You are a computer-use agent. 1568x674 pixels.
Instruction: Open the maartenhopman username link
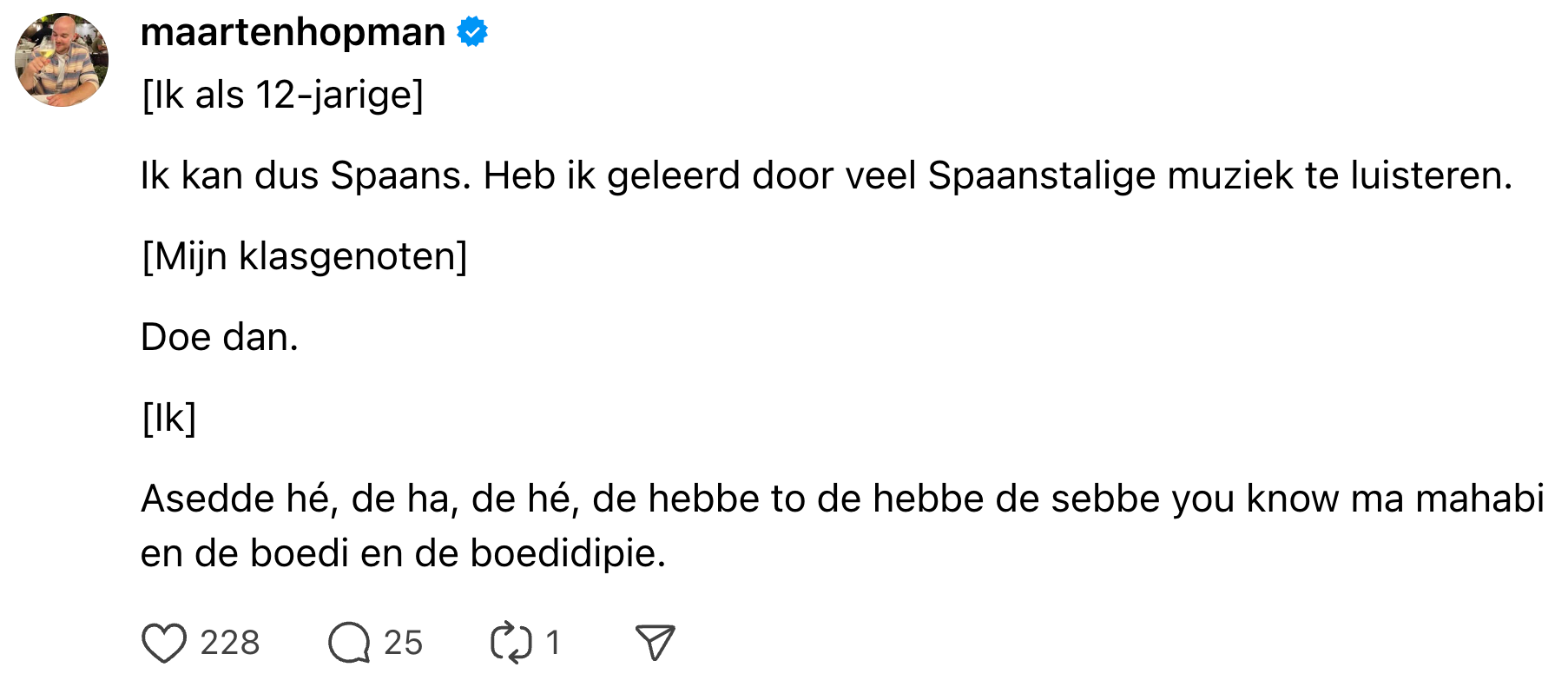[293, 32]
